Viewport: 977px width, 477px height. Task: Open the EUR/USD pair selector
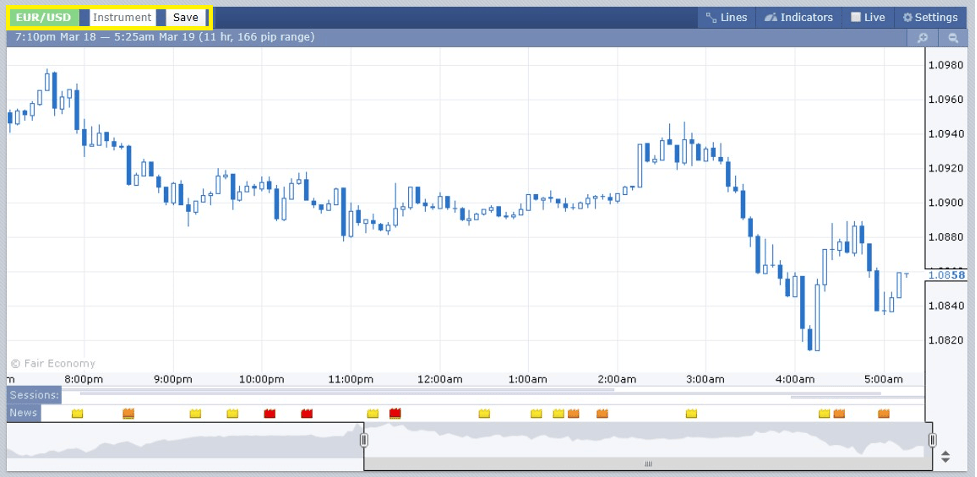tap(44, 17)
